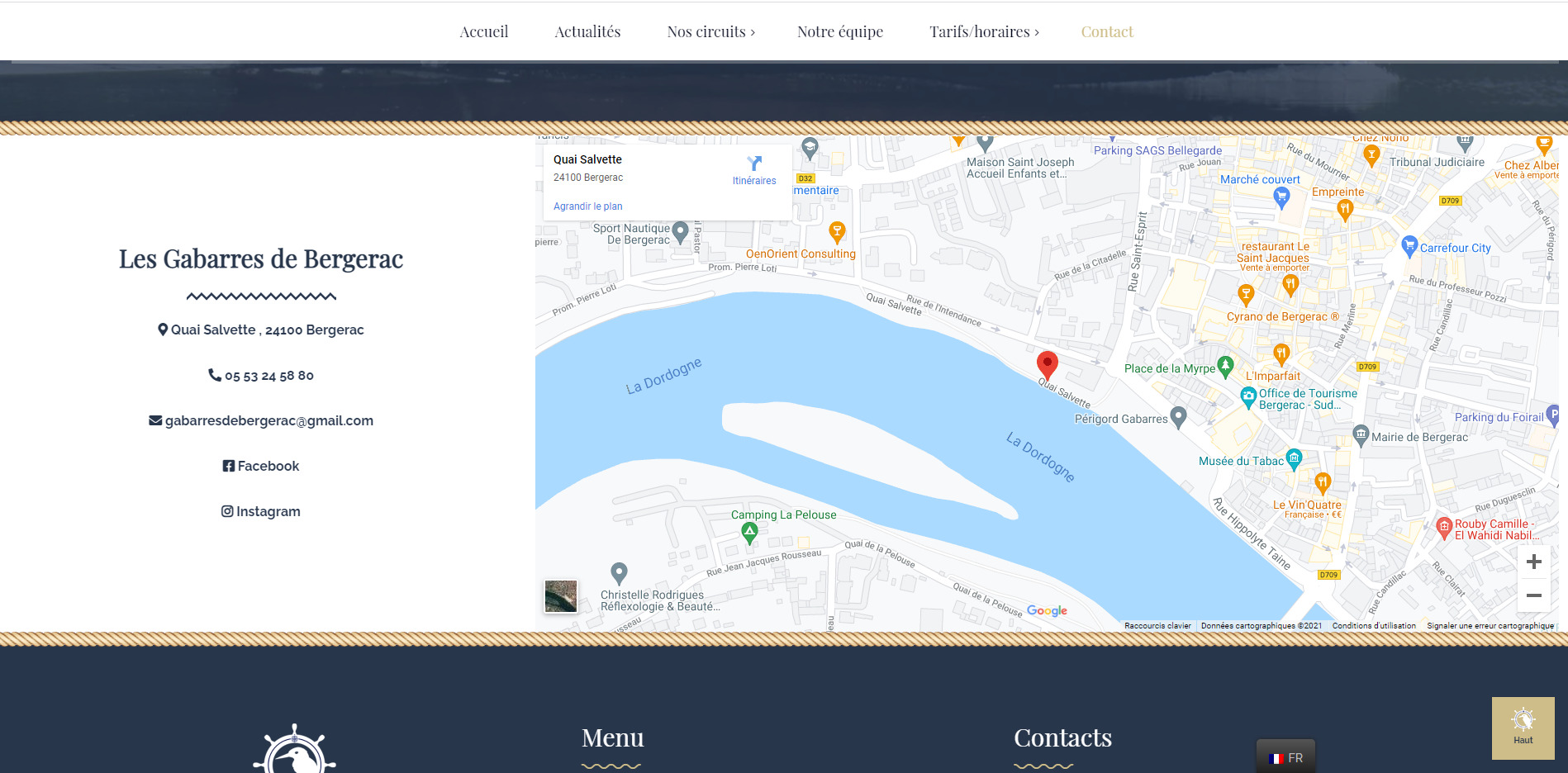Viewport: 1568px width, 773px height.
Task: Click Musée du Tabac marker
Action: pos(1294,459)
